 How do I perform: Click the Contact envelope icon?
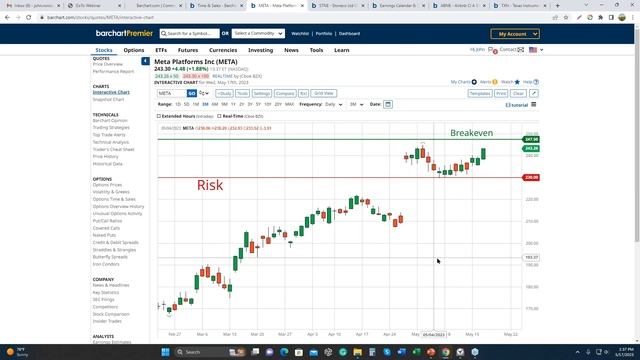521,50
